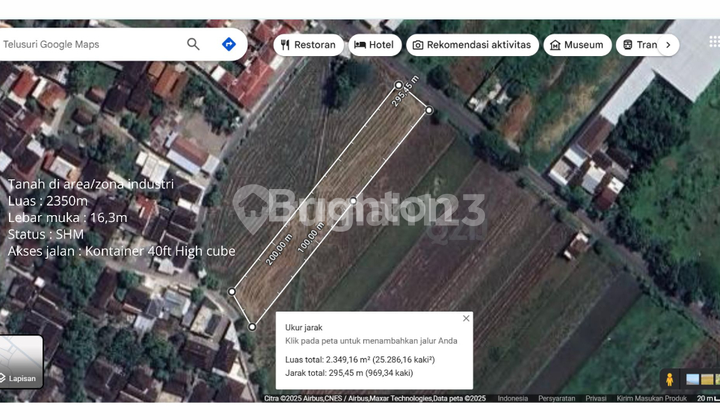The height and width of the screenshot is (420, 720).
Task: Show more category chips with chevron arrow
Action: pos(668,45)
